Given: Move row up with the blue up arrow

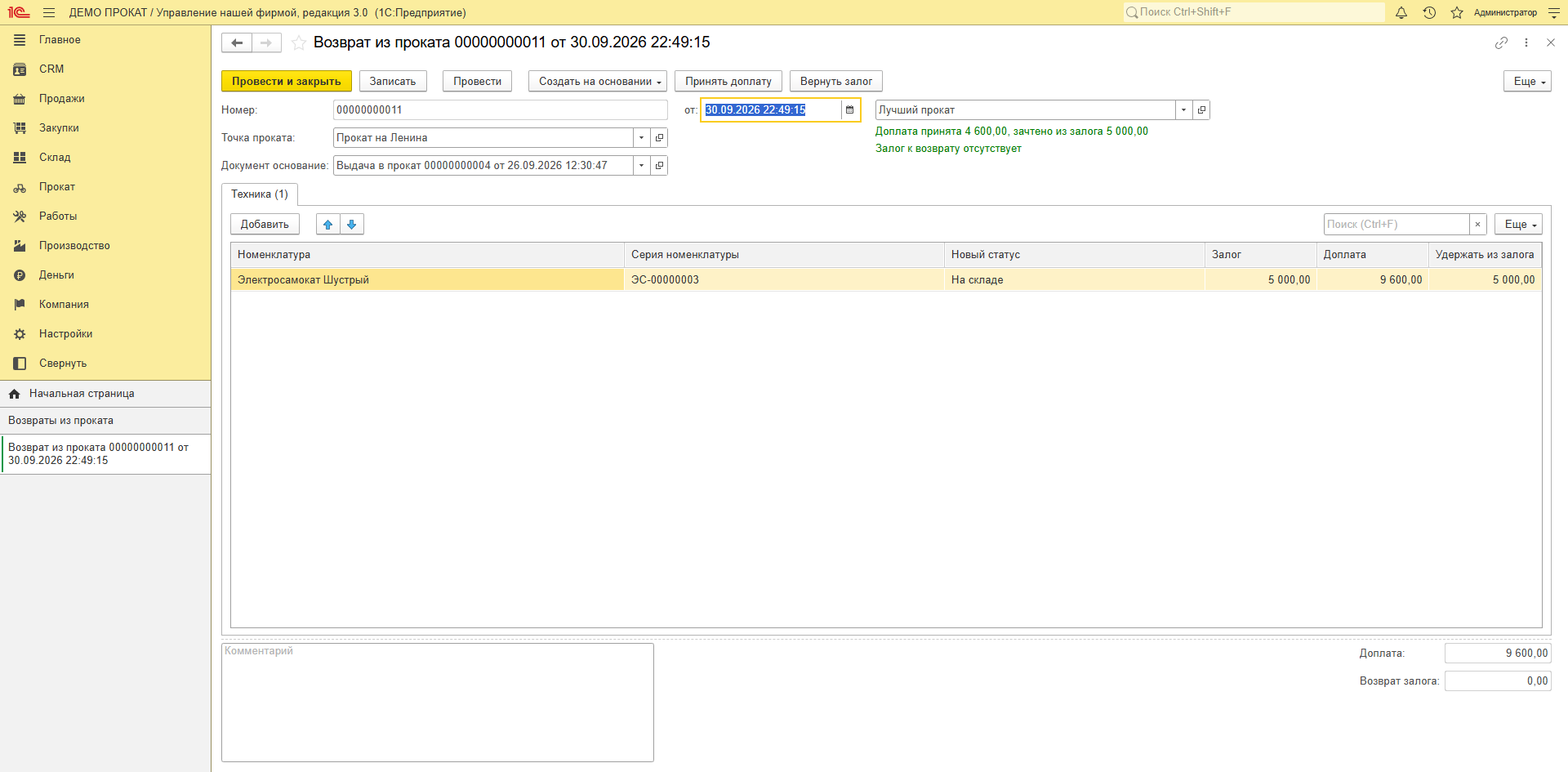Looking at the screenshot, I should click(x=328, y=224).
